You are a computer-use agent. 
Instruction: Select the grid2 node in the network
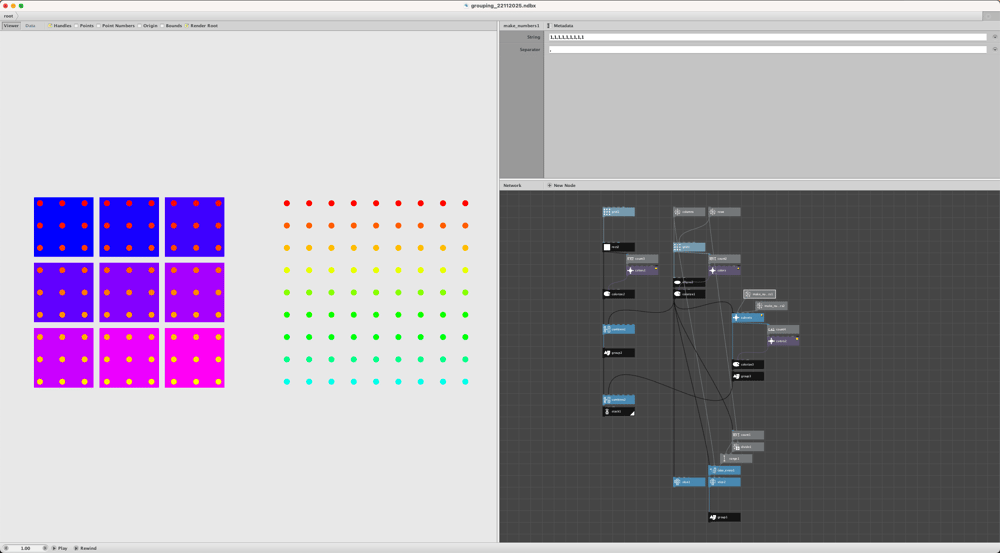pos(619,212)
